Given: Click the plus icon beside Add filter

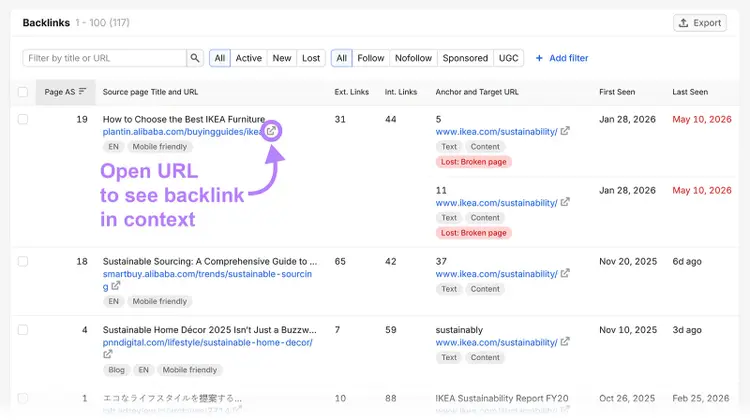Looking at the screenshot, I should pyautogui.click(x=539, y=58).
